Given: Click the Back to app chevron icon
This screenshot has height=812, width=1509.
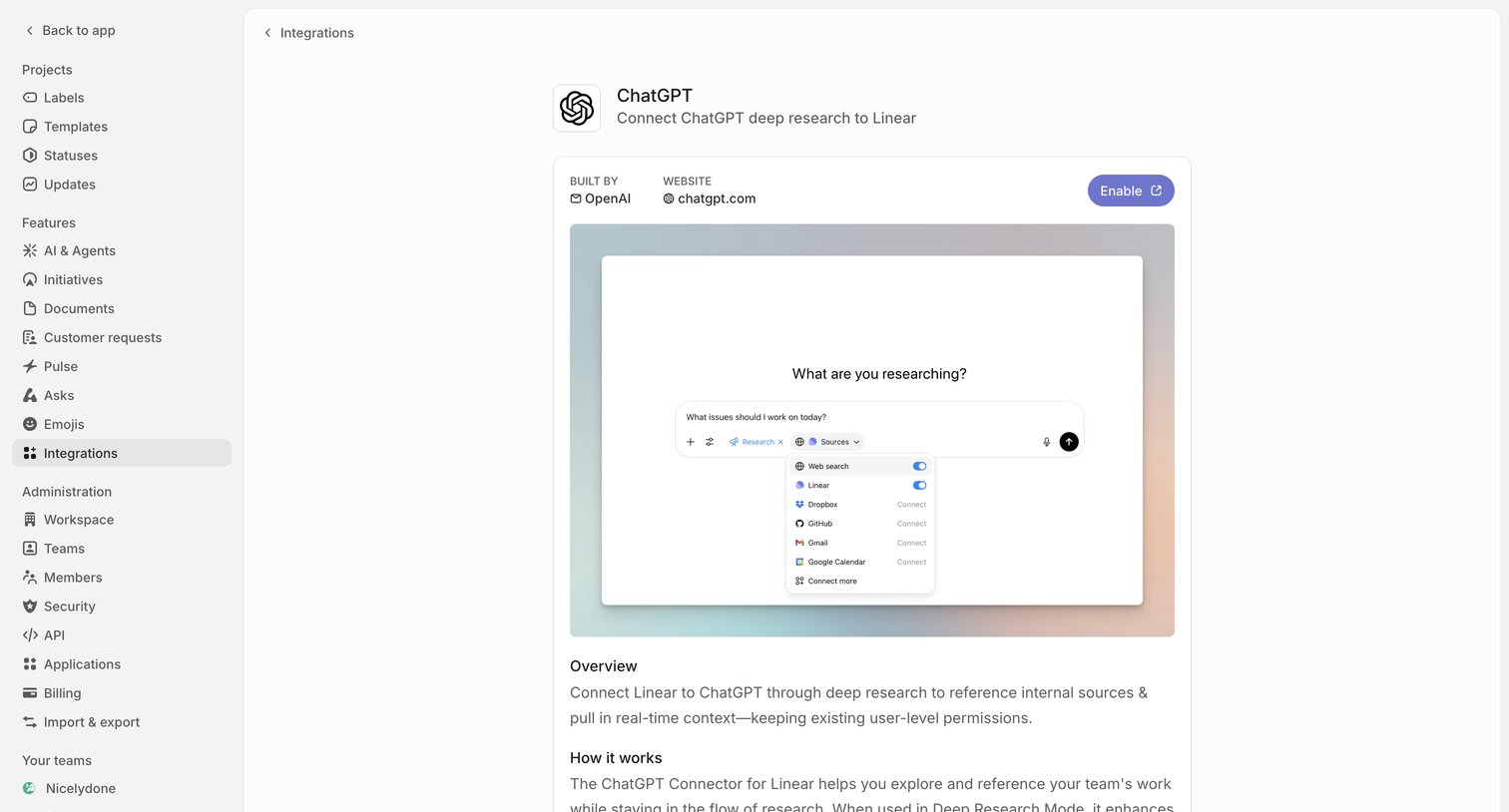Looking at the screenshot, I should coord(29,31).
